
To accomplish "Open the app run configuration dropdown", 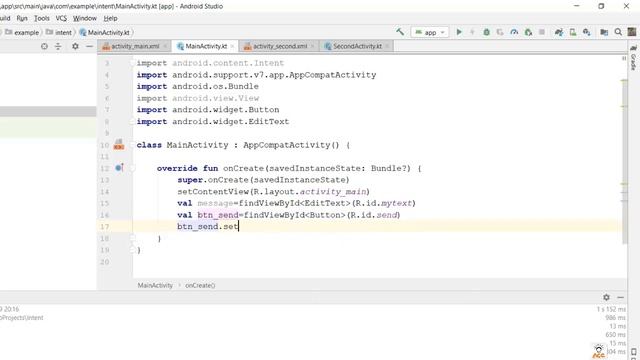I will 430,32.
